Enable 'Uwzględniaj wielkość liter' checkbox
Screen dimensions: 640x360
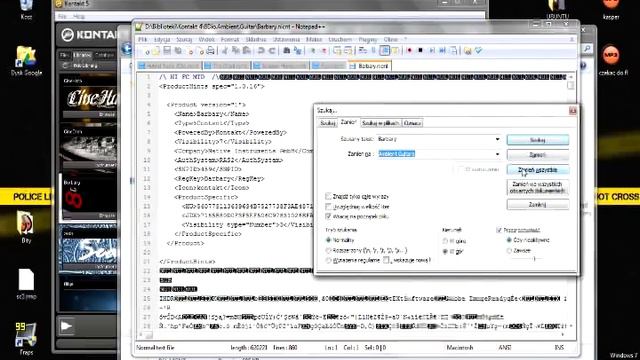pos(328,207)
